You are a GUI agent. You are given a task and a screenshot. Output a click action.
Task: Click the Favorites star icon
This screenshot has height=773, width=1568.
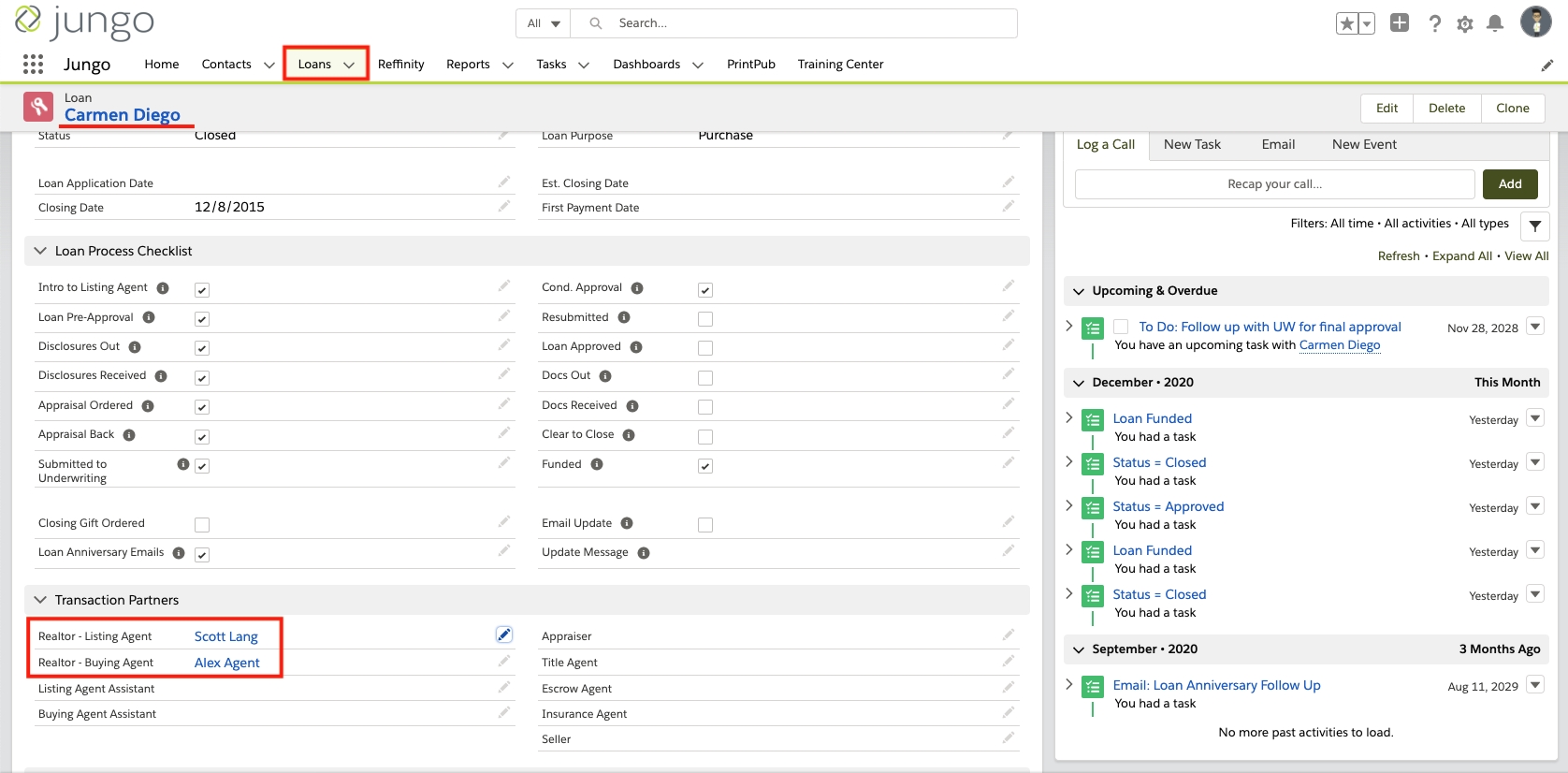point(1346,24)
